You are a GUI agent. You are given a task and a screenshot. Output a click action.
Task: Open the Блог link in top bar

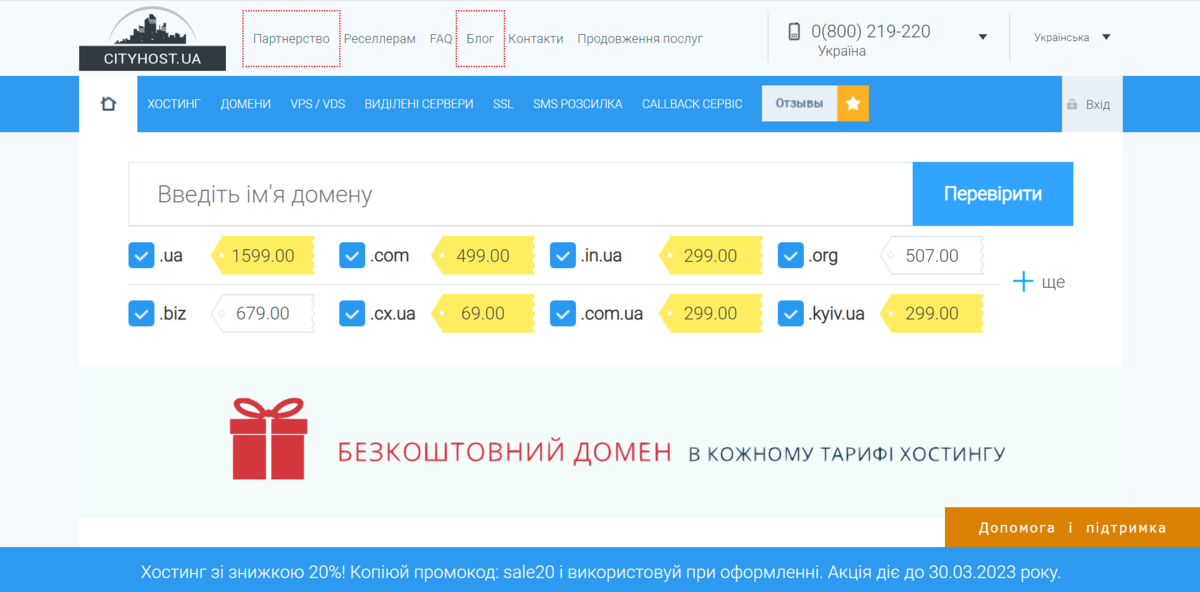point(480,39)
